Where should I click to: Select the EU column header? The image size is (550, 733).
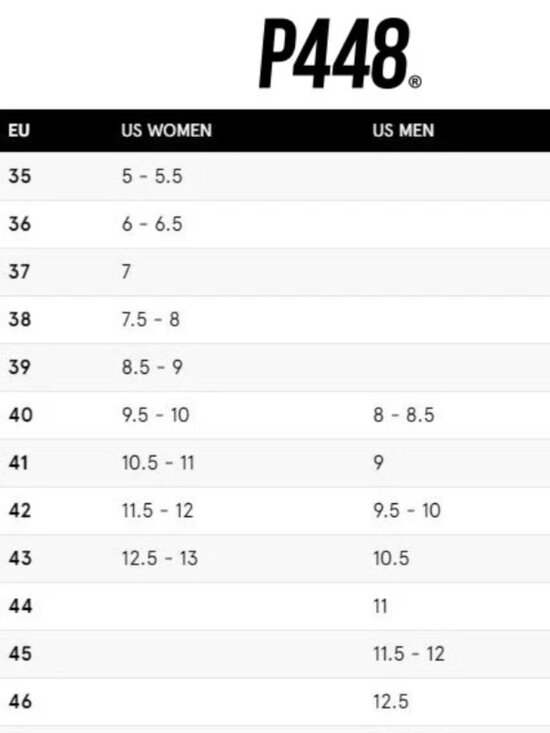pos(19,130)
